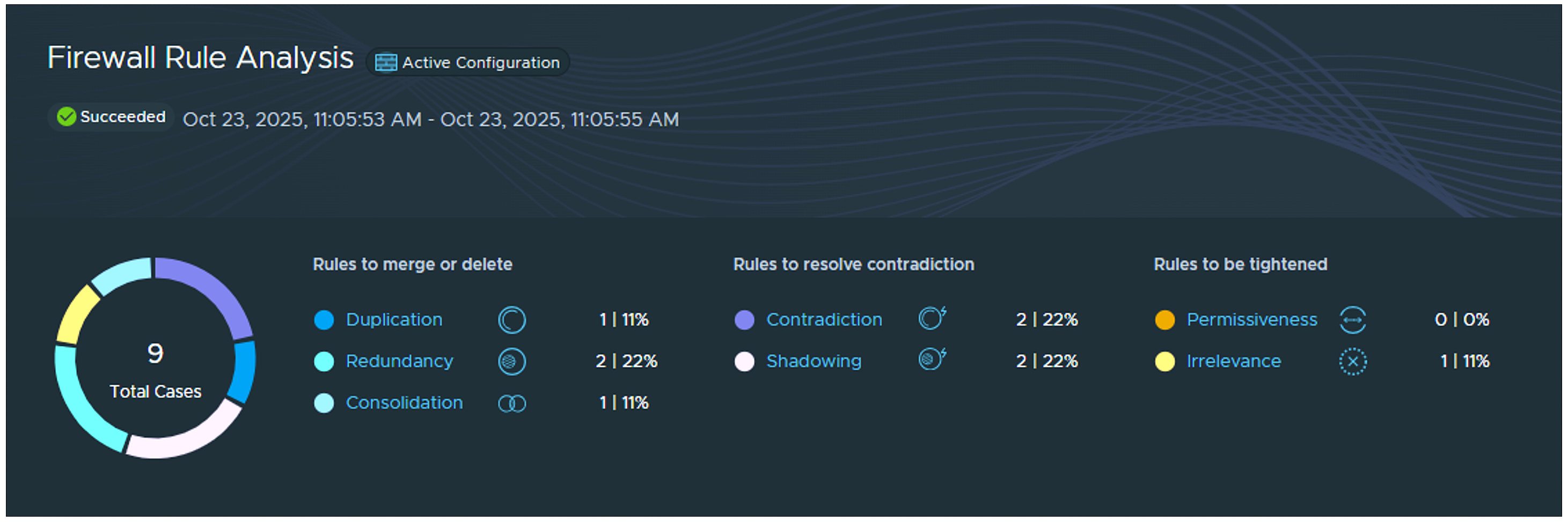Click the Shadowing rule icon

932,359
